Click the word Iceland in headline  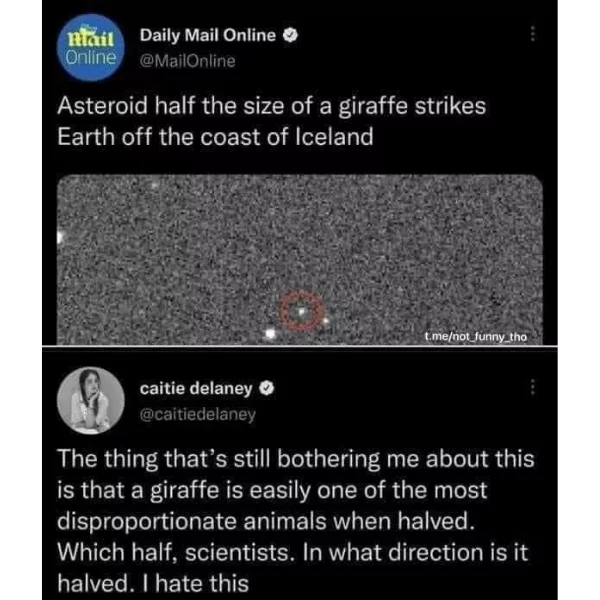tap(334, 137)
